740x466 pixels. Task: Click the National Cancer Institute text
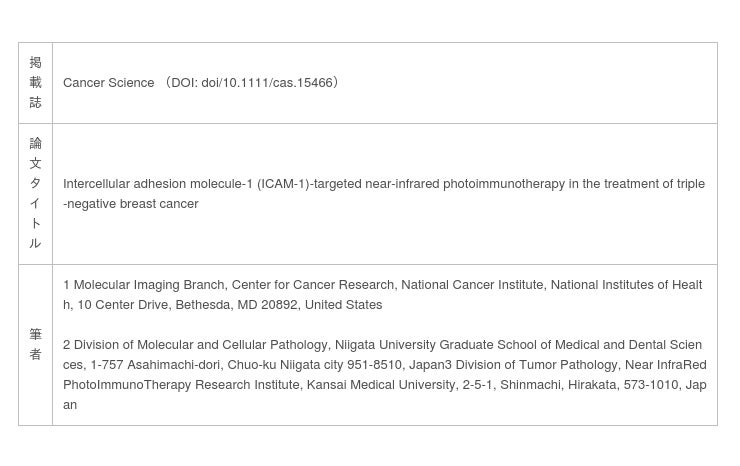tap(472, 285)
